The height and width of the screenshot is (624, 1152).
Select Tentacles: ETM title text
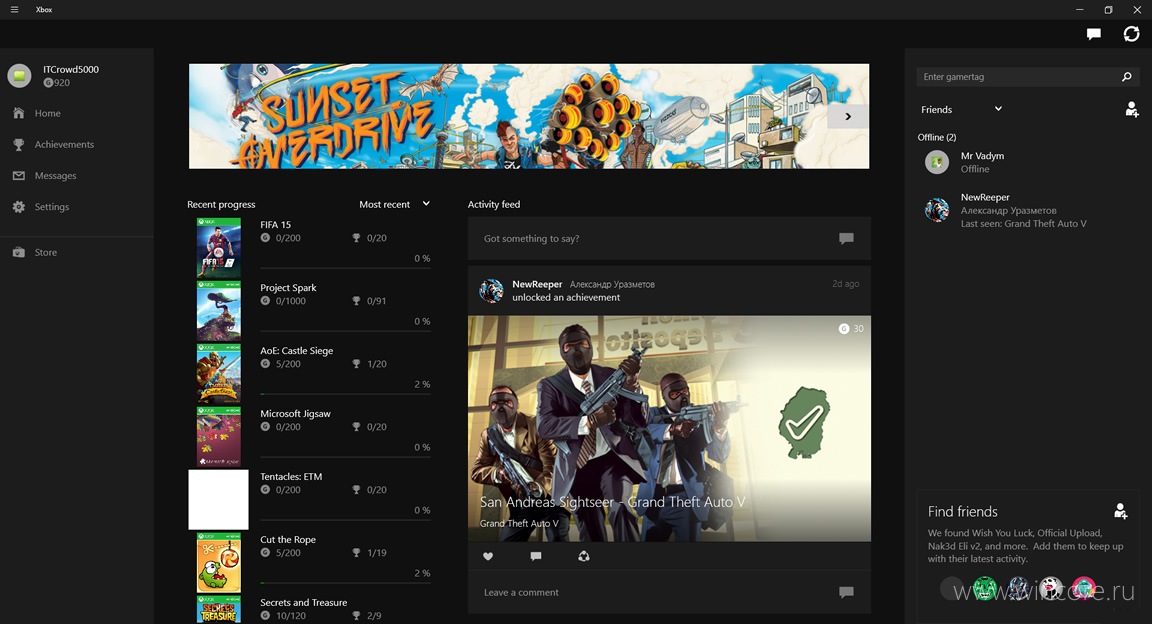[x=291, y=476]
